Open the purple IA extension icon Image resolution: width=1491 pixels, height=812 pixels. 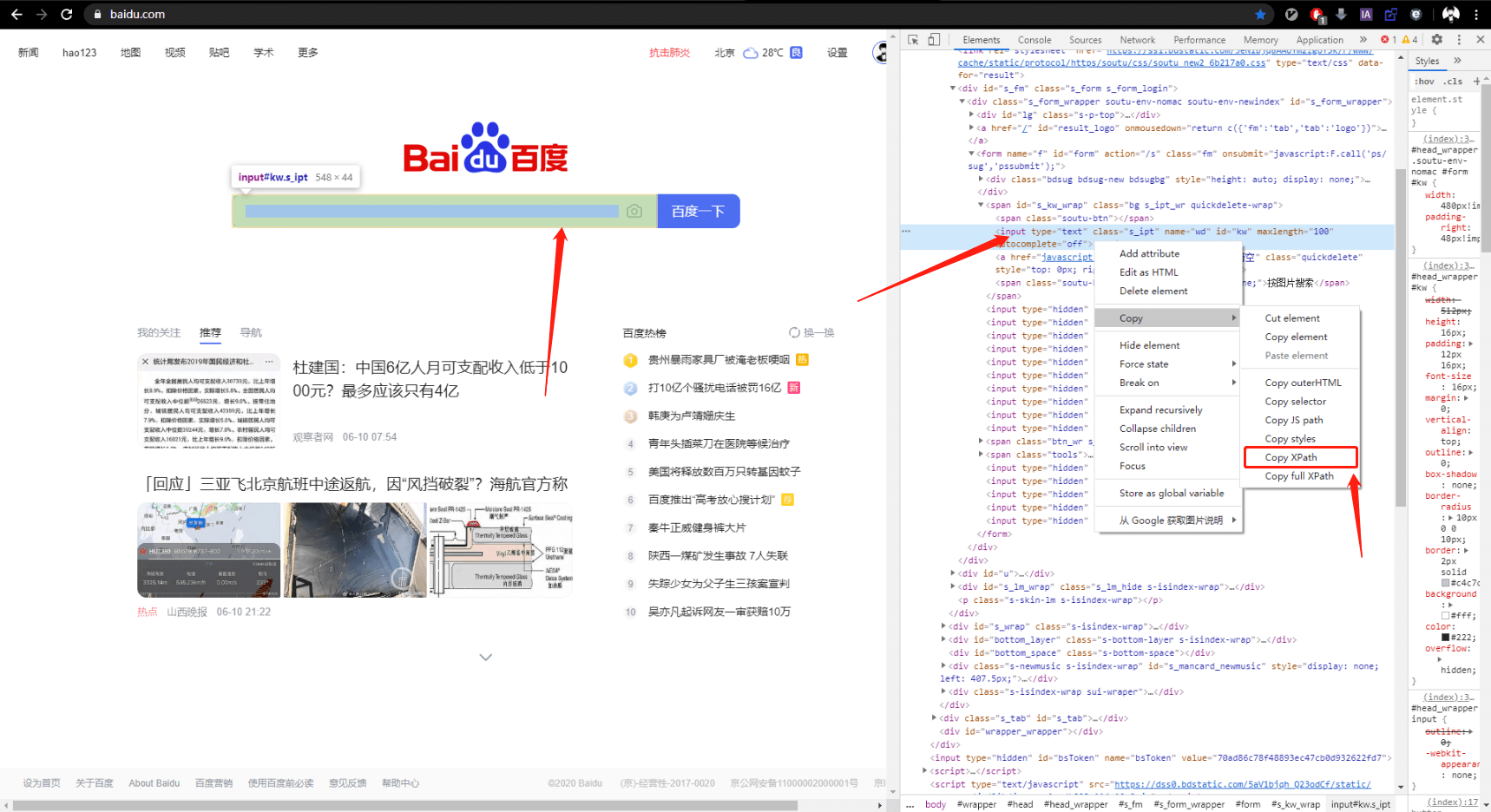coord(1366,14)
